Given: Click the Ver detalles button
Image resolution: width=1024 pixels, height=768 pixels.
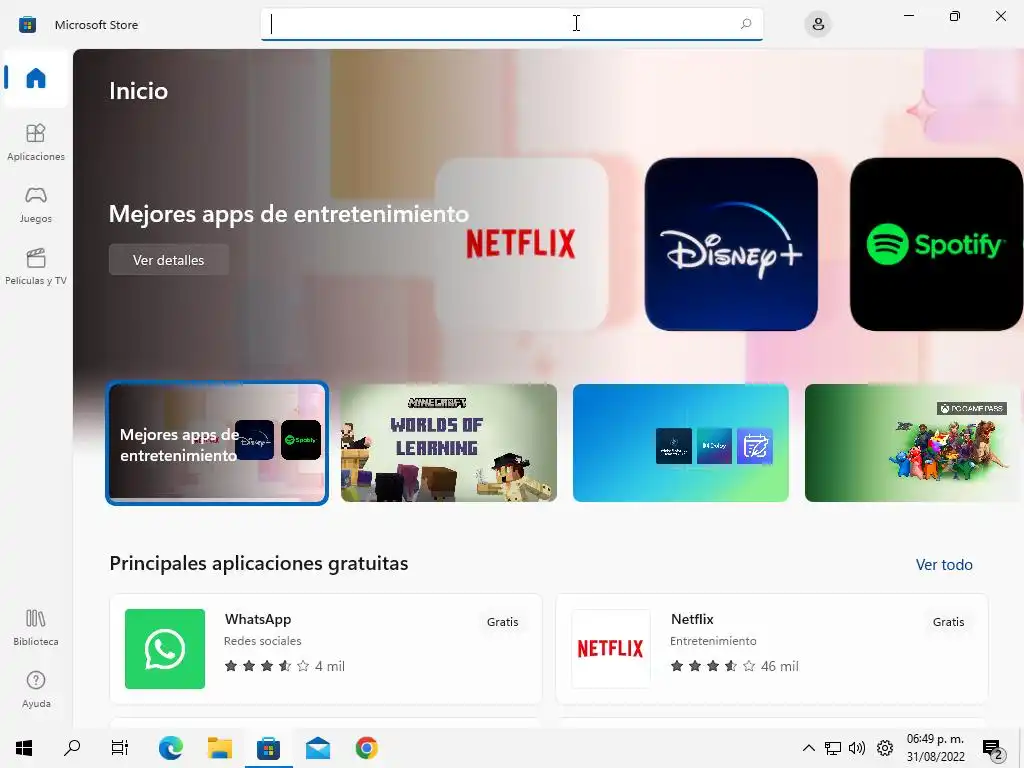Looking at the screenshot, I should click(168, 260).
